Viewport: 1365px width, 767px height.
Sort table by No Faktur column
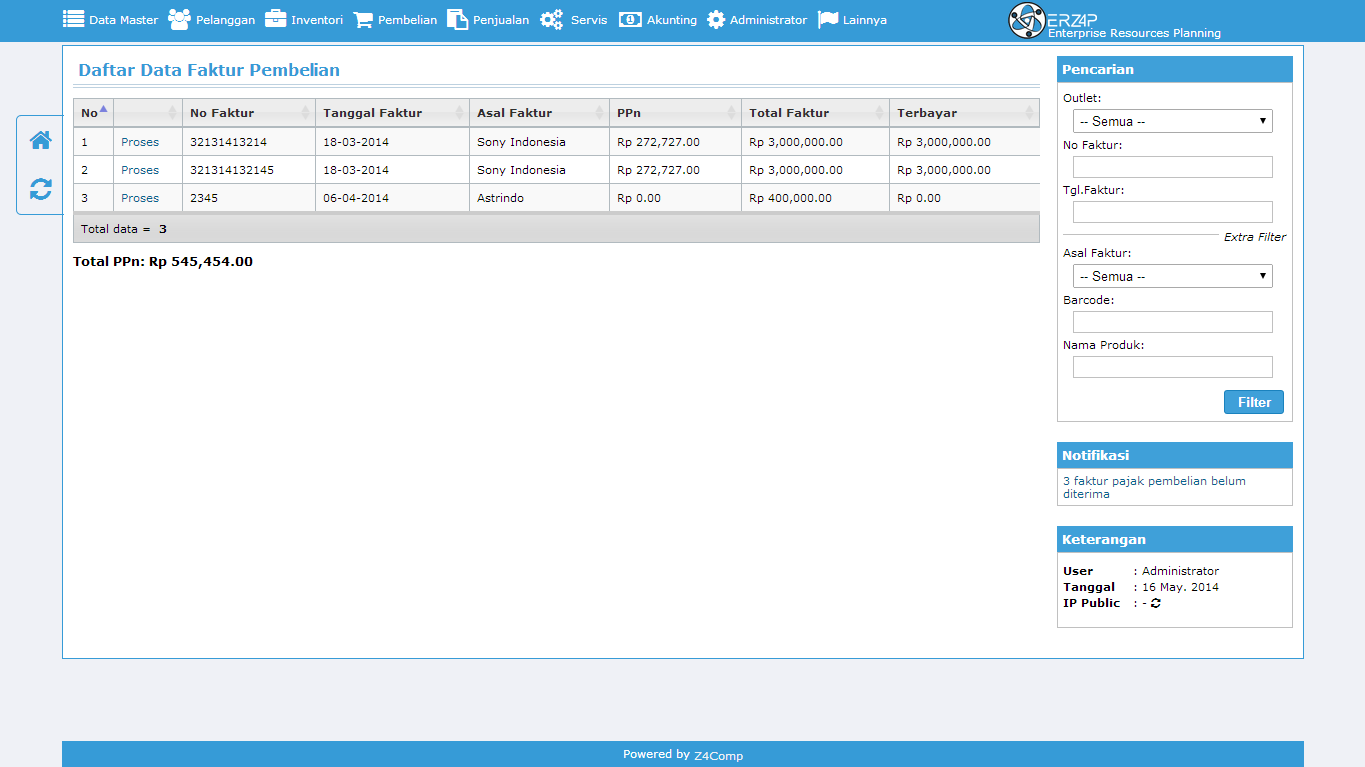[x=248, y=113]
